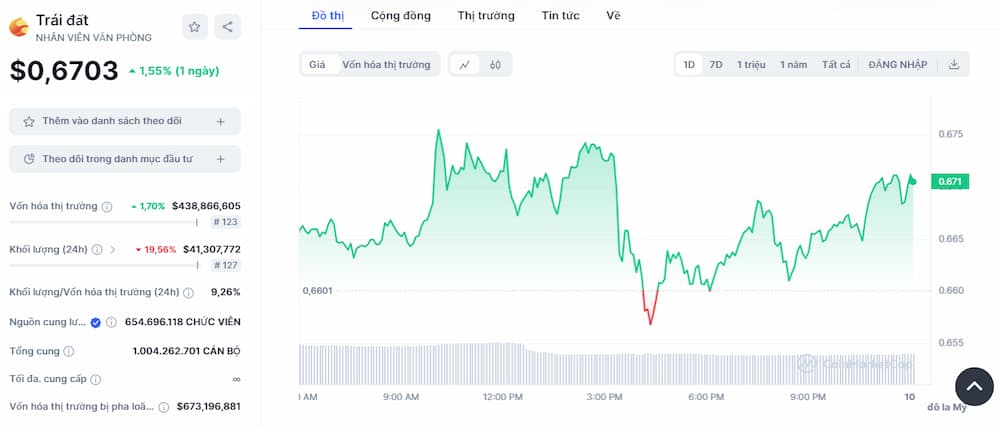Image resolution: width=1000 pixels, height=427 pixels.
Task: Select the line chart type icon
Action: [x=465, y=65]
